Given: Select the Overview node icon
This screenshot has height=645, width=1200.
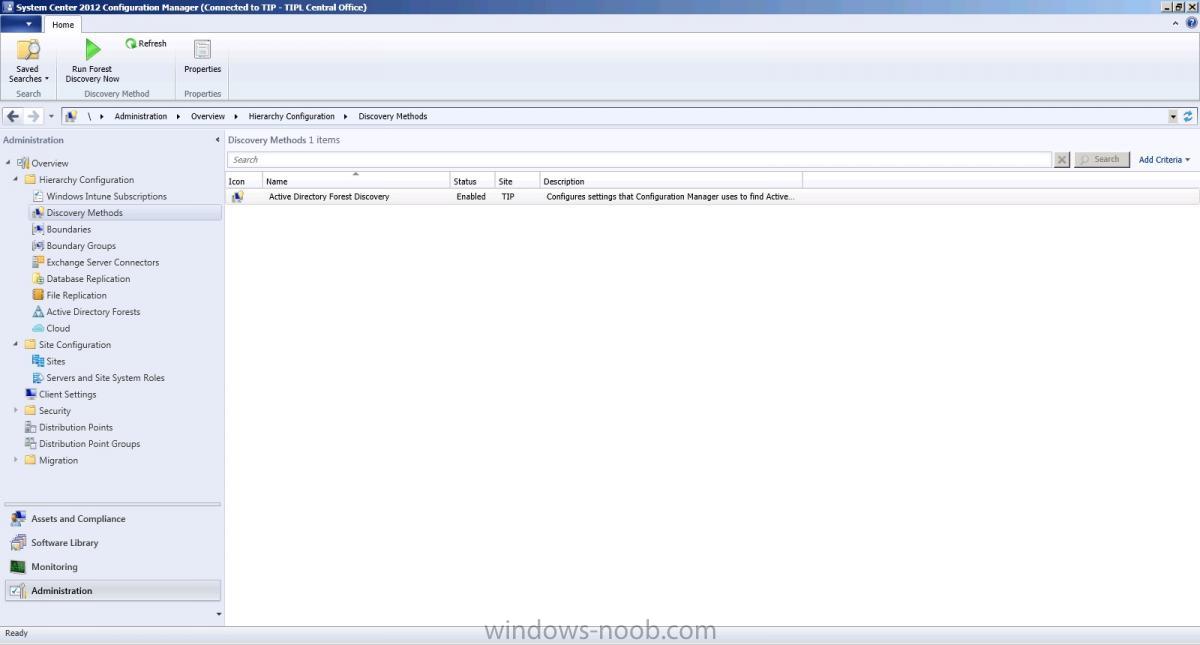Looking at the screenshot, I should pos(23,163).
